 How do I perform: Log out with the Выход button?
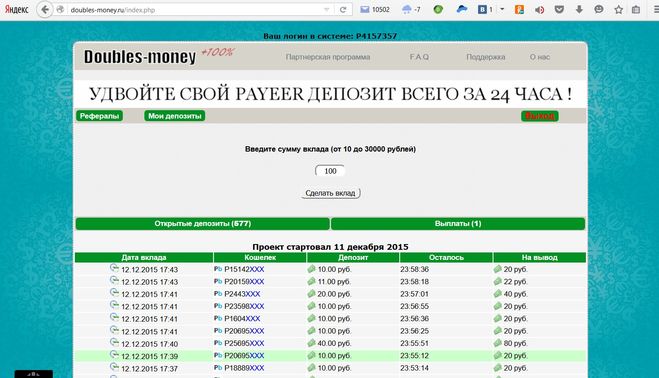[540, 116]
